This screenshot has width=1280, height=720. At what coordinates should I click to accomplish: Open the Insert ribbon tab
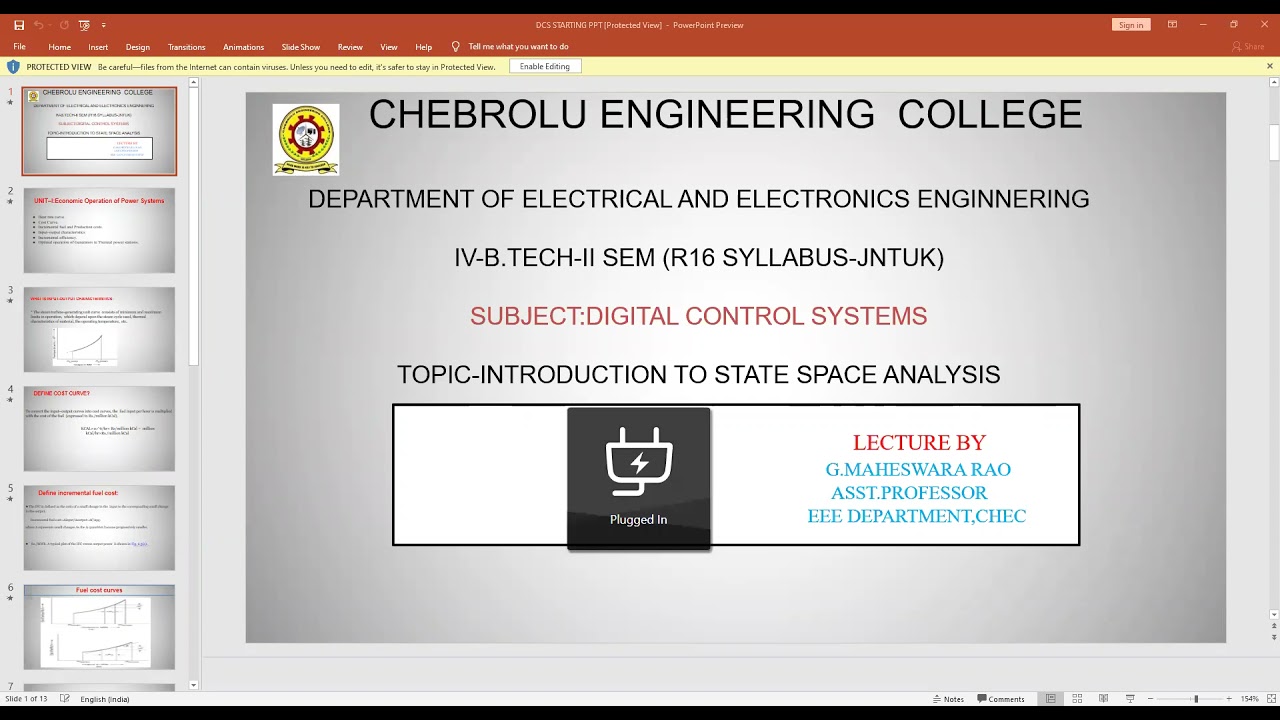coord(98,47)
